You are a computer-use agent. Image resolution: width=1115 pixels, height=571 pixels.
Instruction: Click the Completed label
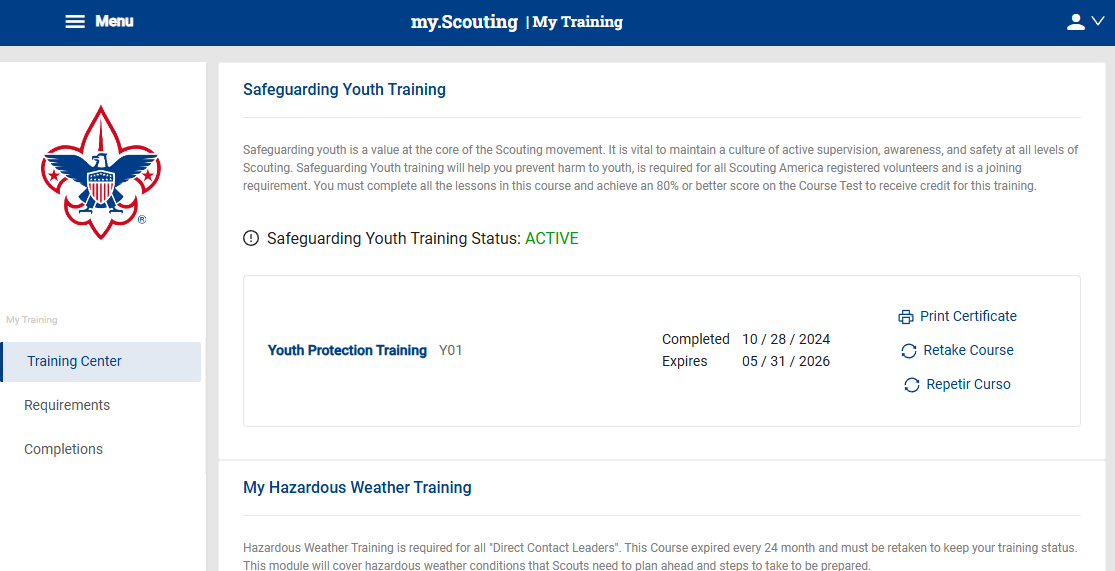point(695,339)
